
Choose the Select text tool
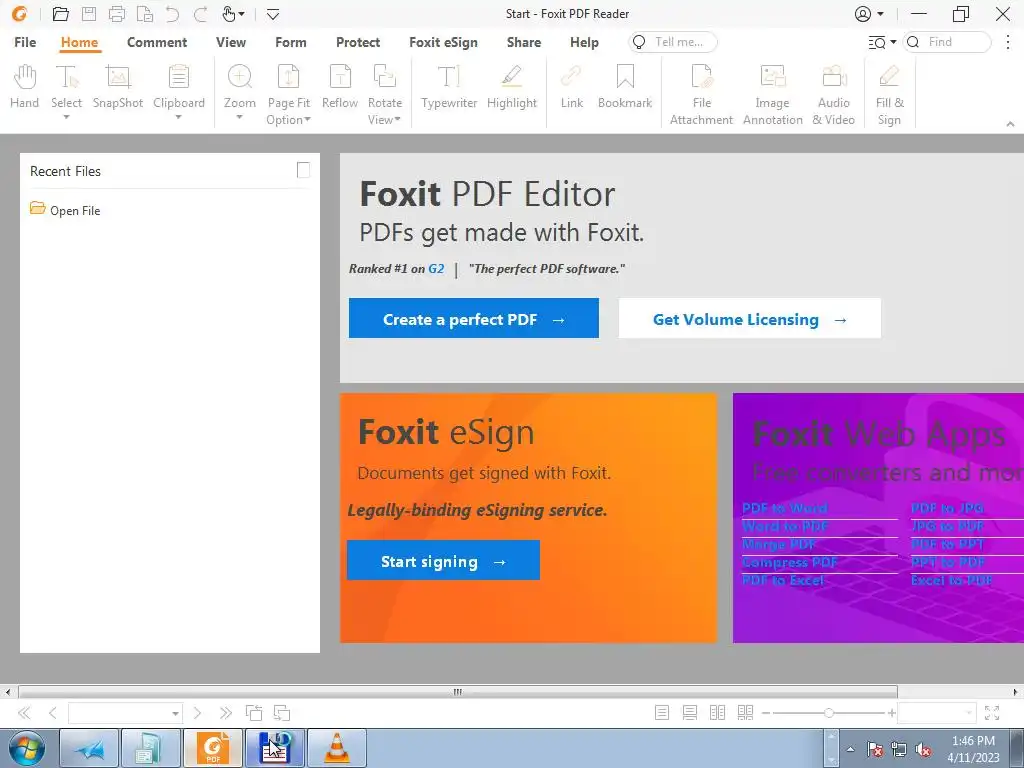tap(67, 87)
